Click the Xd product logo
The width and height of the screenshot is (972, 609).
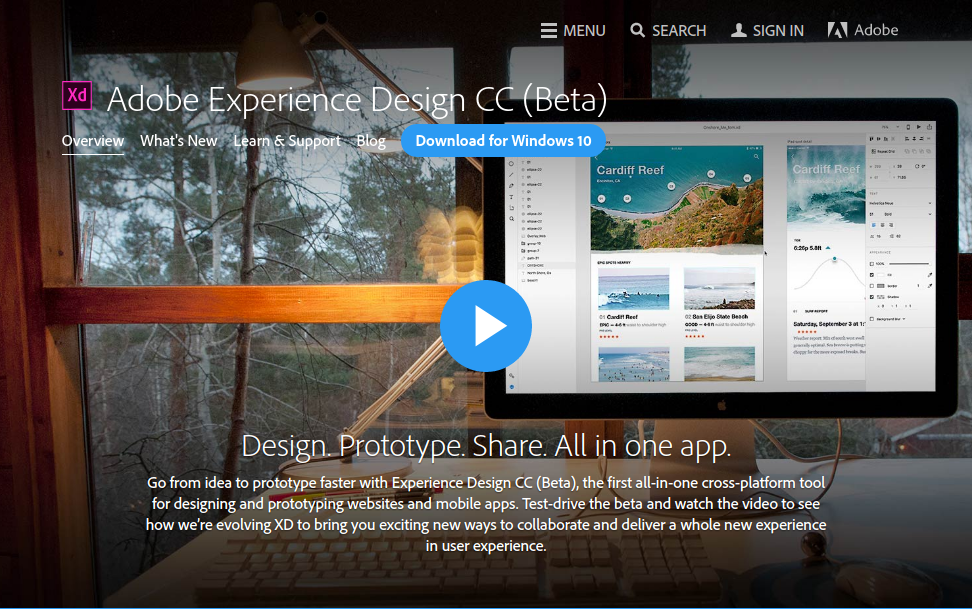[x=75, y=96]
